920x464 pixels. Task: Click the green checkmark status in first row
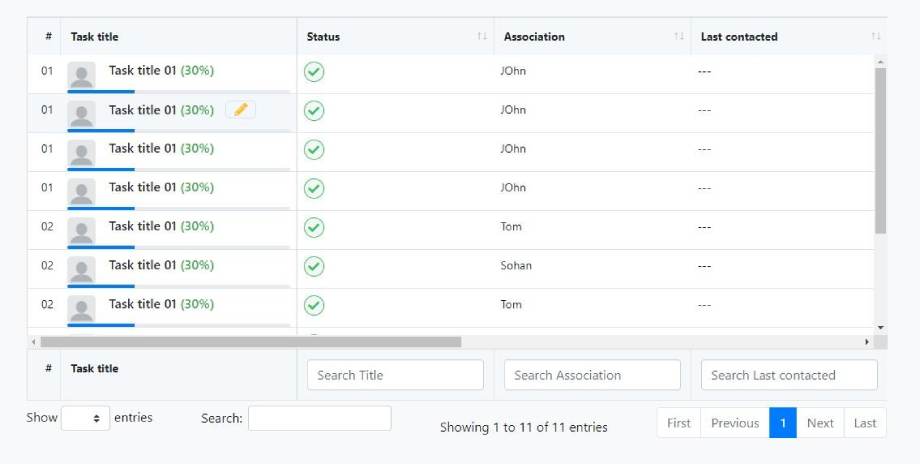tap(314, 72)
